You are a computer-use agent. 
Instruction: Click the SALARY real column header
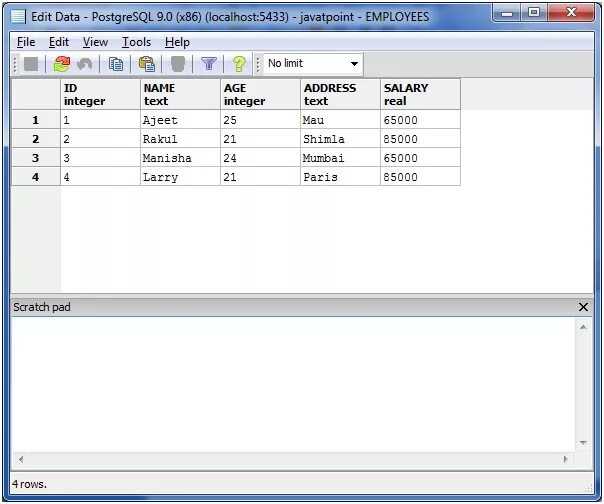coord(420,94)
